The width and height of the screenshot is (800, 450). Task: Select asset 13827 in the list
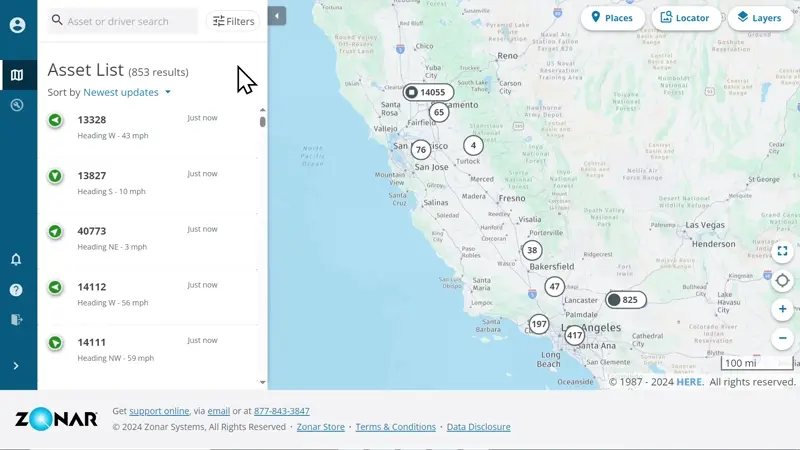148,183
